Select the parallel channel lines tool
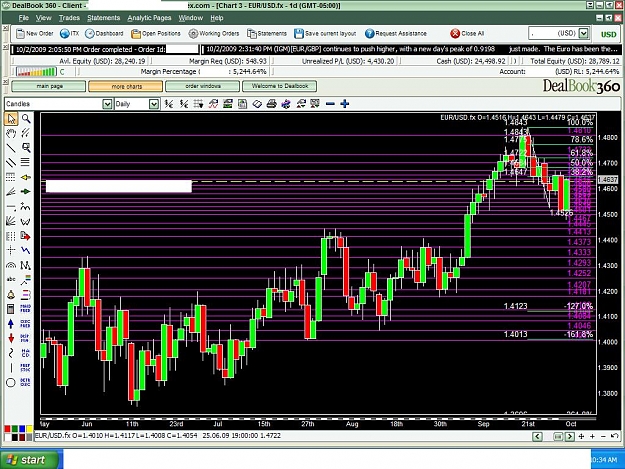This screenshot has width=625, height=469. [11, 162]
